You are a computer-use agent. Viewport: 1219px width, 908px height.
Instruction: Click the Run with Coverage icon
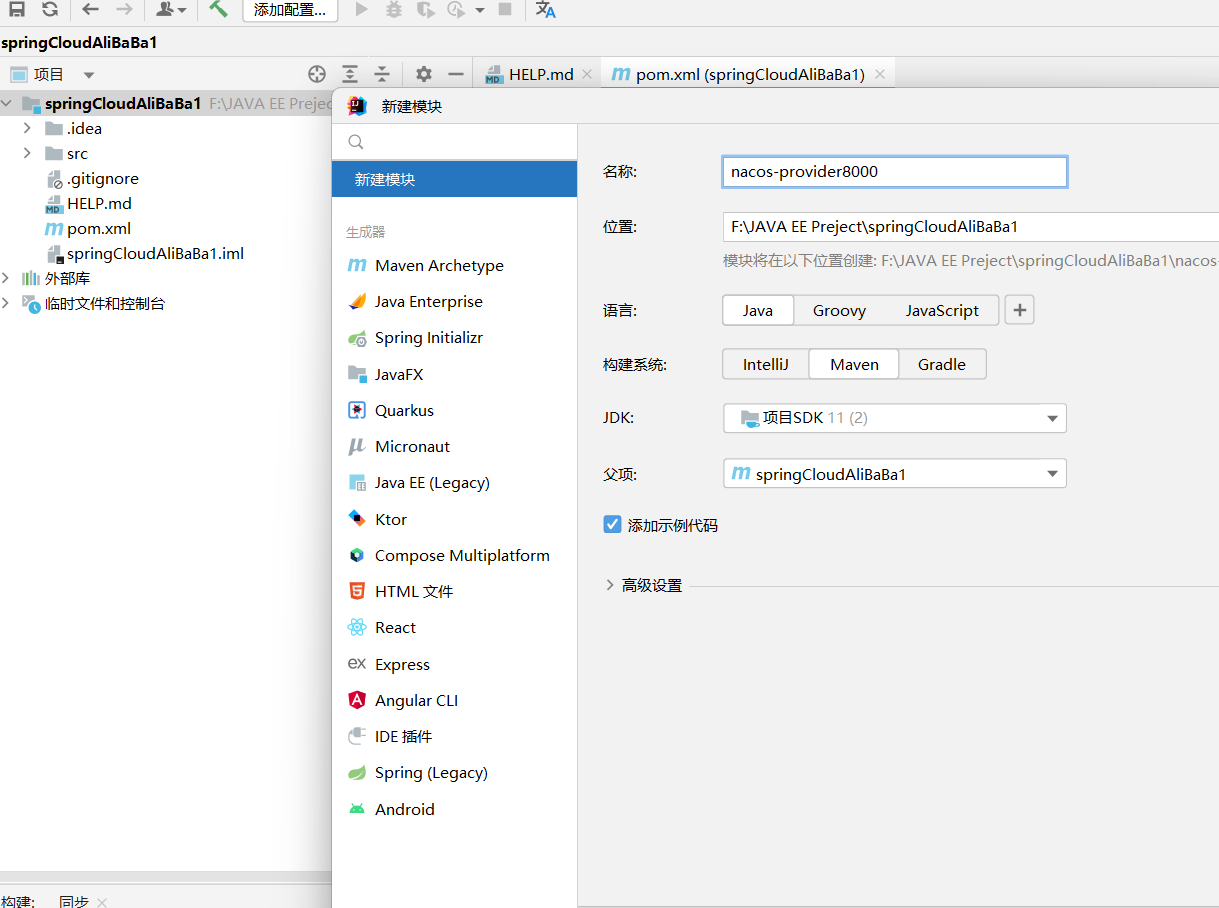click(x=426, y=9)
